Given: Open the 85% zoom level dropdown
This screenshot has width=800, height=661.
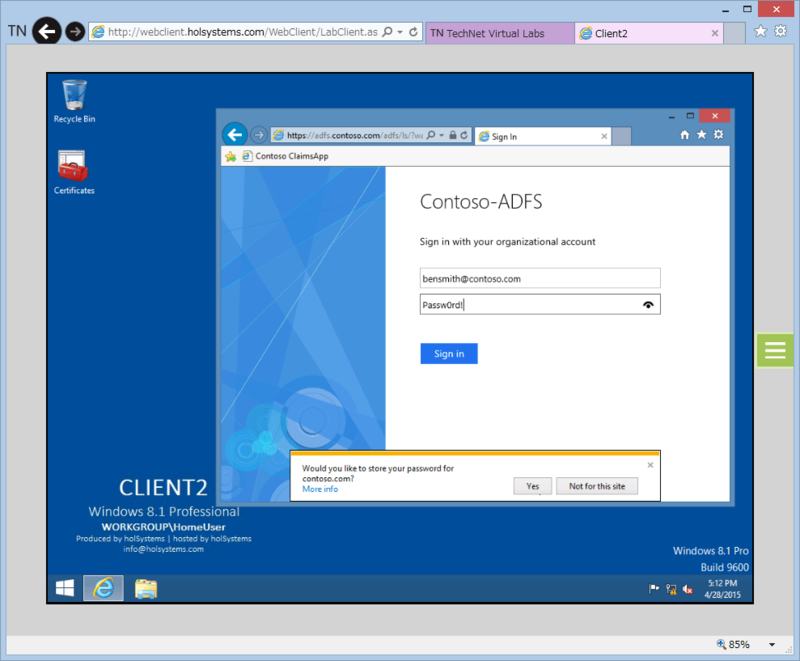Looking at the screenshot, I should (x=772, y=645).
